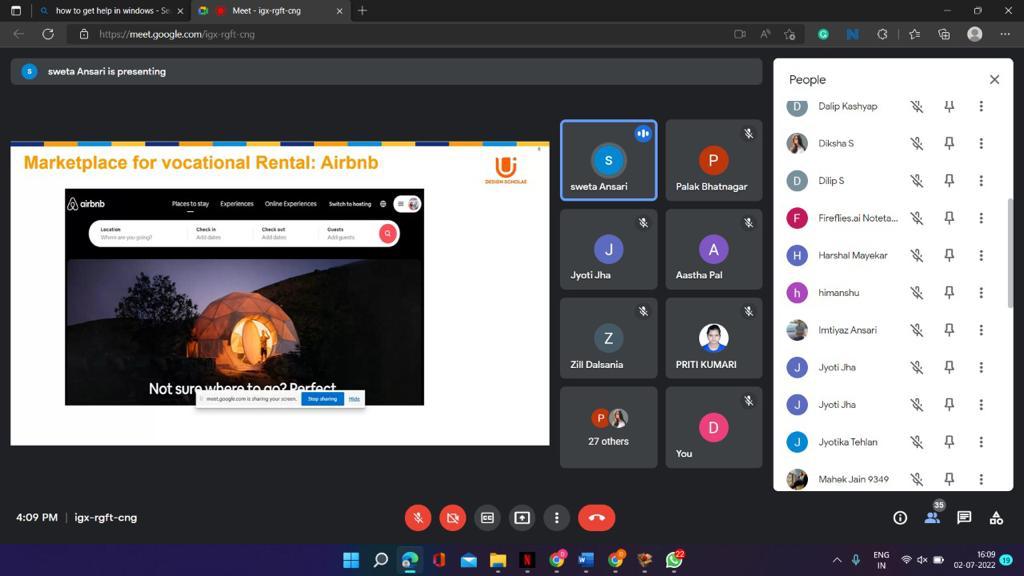Image resolution: width=1024 pixels, height=576 pixels.
Task: Open the Activities icon
Action: 996,517
